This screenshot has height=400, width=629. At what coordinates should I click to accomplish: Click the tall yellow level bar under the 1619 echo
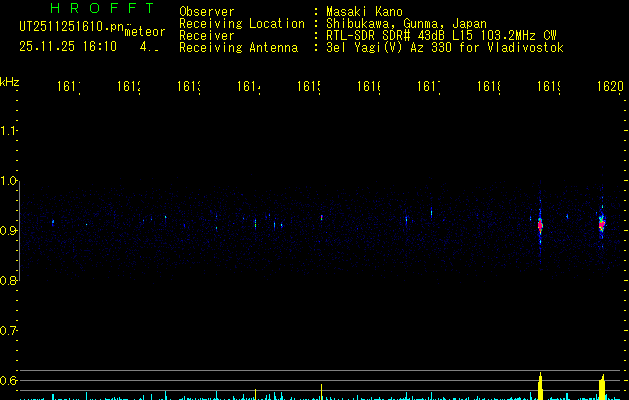[x=540, y=386]
